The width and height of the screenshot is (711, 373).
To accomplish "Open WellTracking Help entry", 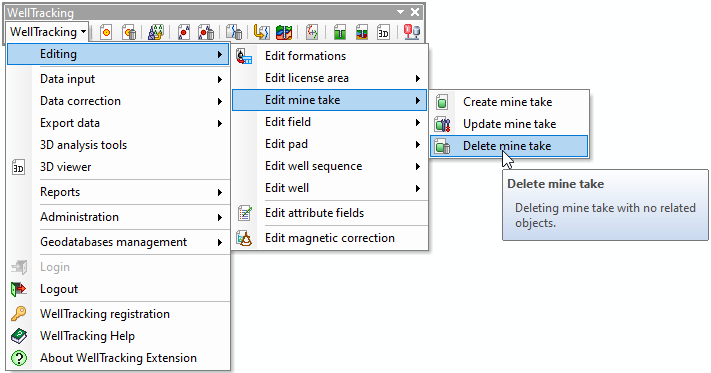I will pos(118,336).
